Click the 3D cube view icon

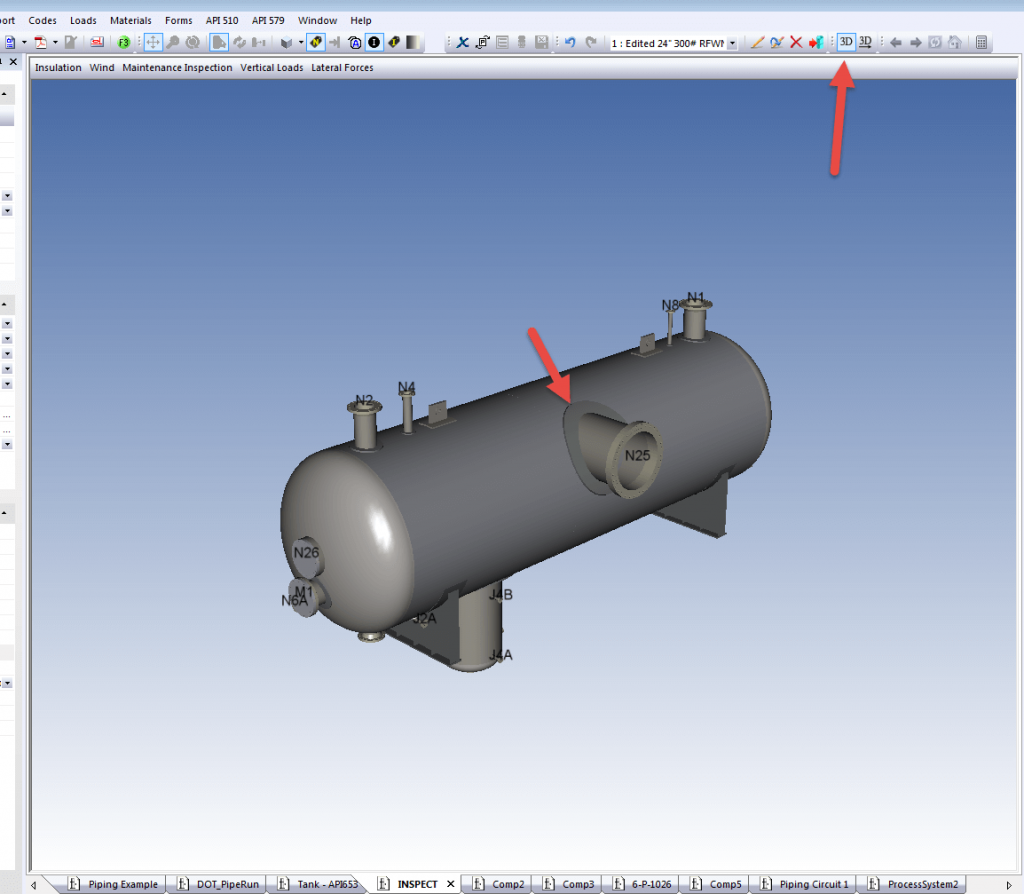[x=287, y=43]
